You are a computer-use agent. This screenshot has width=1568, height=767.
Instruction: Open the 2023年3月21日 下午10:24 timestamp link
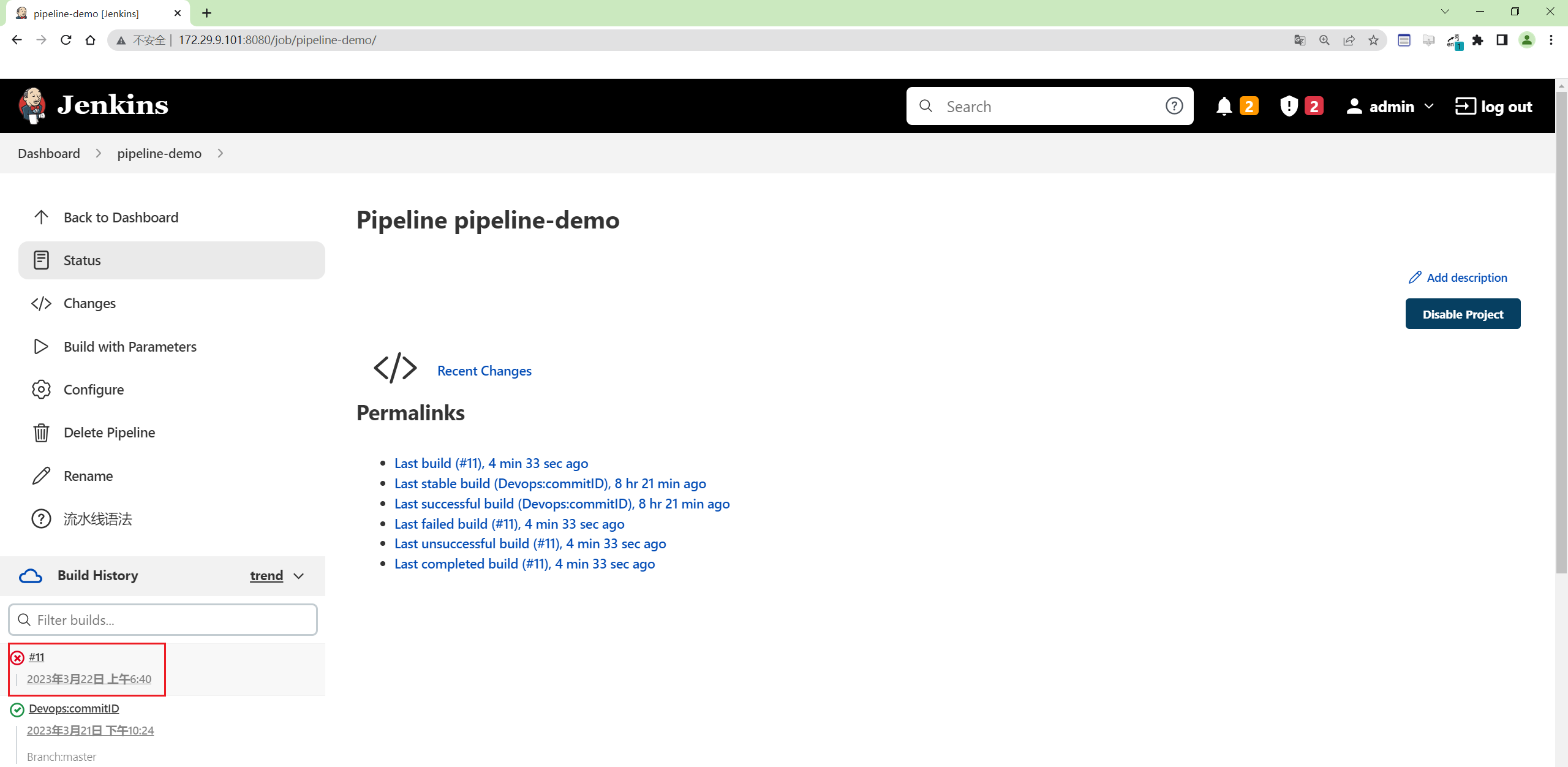[91, 730]
